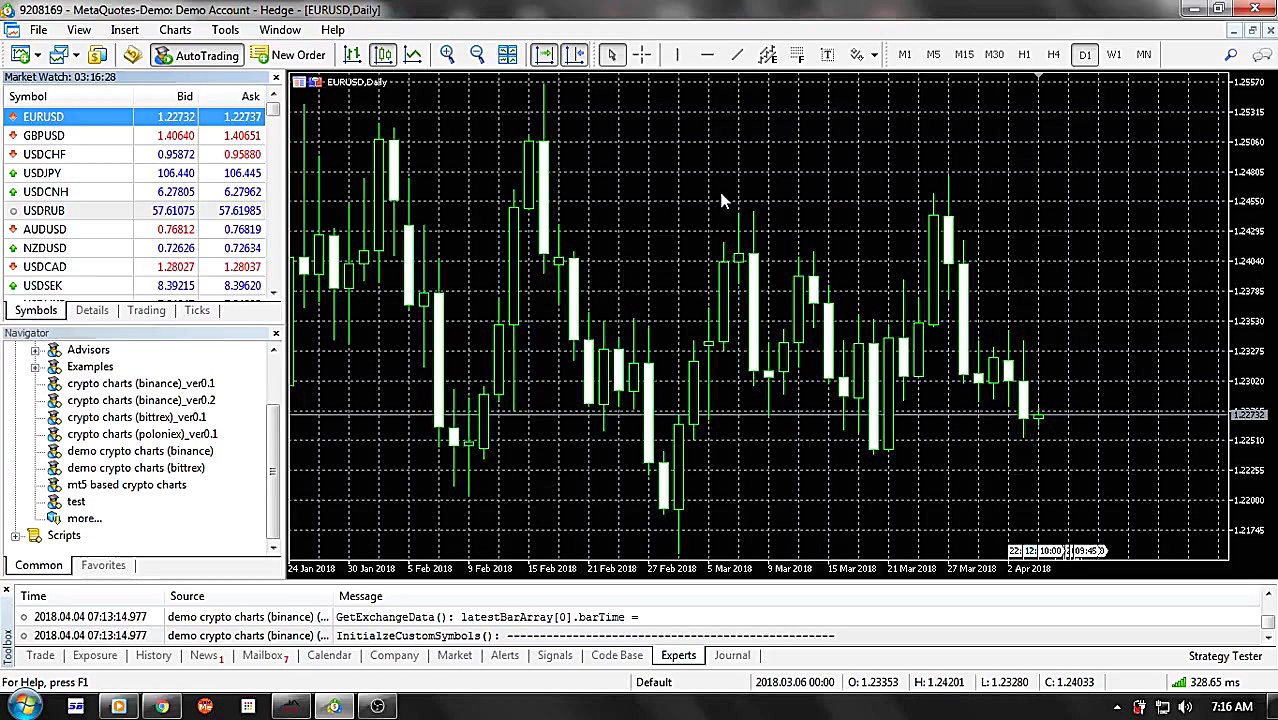Select the horizontal line drawing tool
The image size is (1278, 720).
(707, 55)
